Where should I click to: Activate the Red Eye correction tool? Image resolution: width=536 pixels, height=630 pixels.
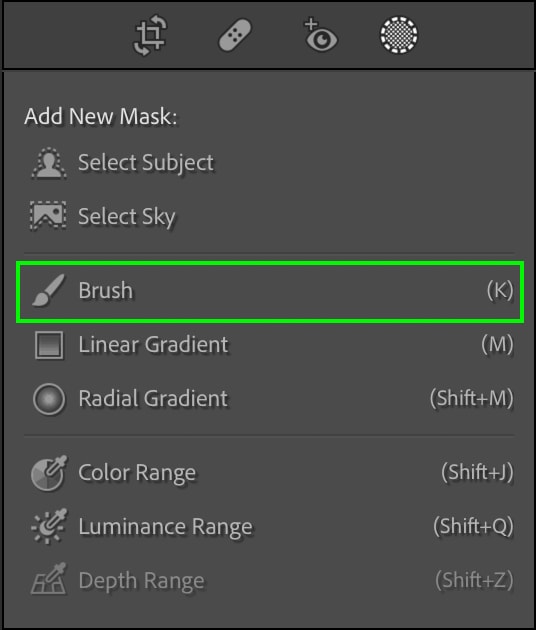320,35
